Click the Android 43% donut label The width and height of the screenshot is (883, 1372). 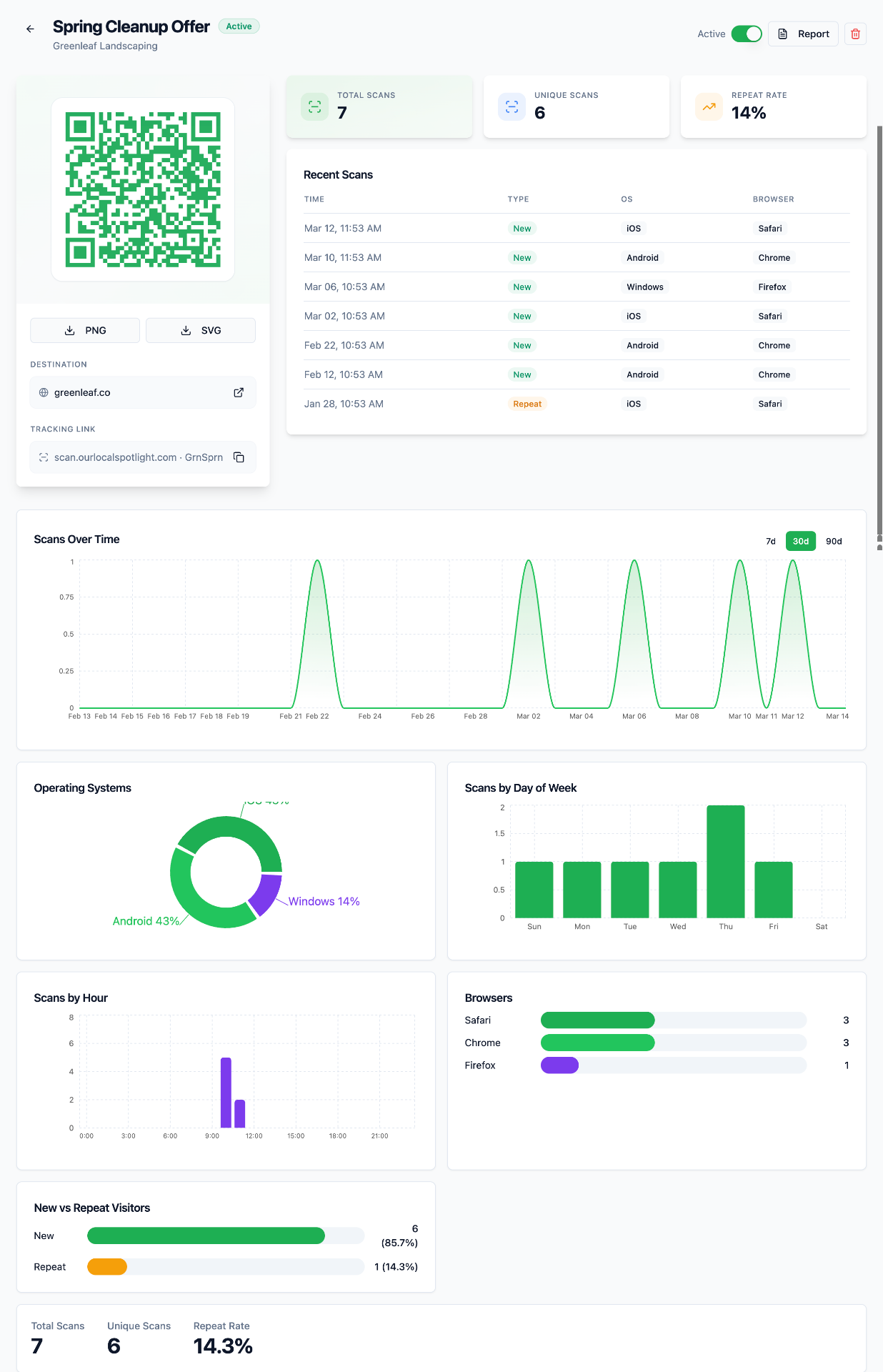[x=146, y=921]
